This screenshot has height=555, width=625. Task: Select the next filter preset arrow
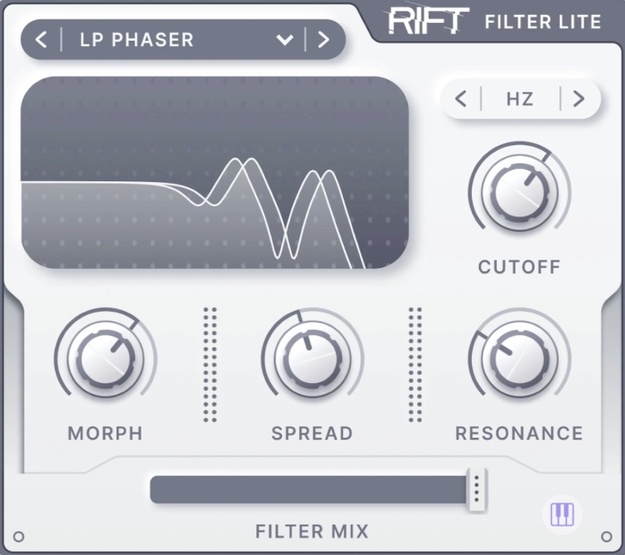pos(323,39)
